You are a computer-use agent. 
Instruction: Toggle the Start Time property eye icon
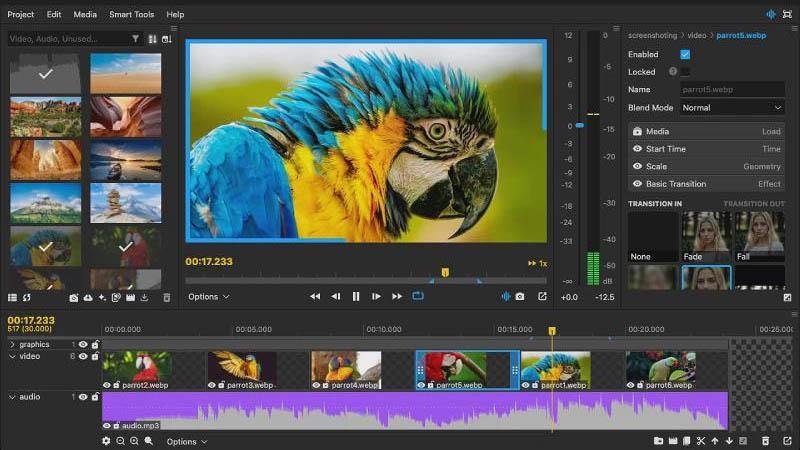637,149
